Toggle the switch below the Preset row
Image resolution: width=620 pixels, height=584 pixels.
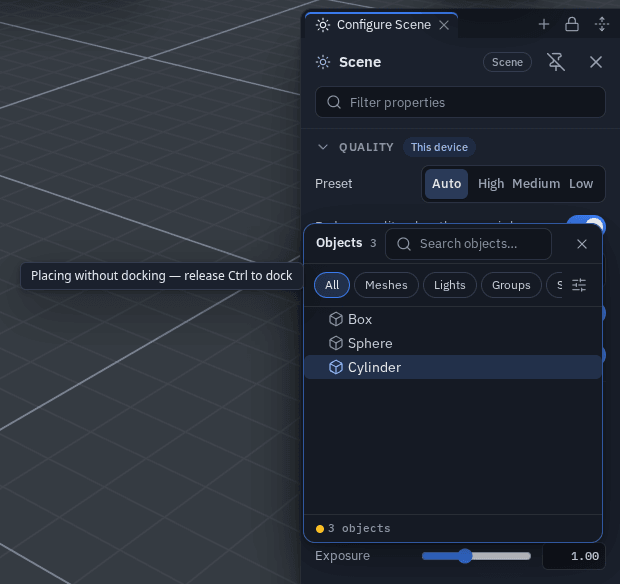tap(586, 221)
